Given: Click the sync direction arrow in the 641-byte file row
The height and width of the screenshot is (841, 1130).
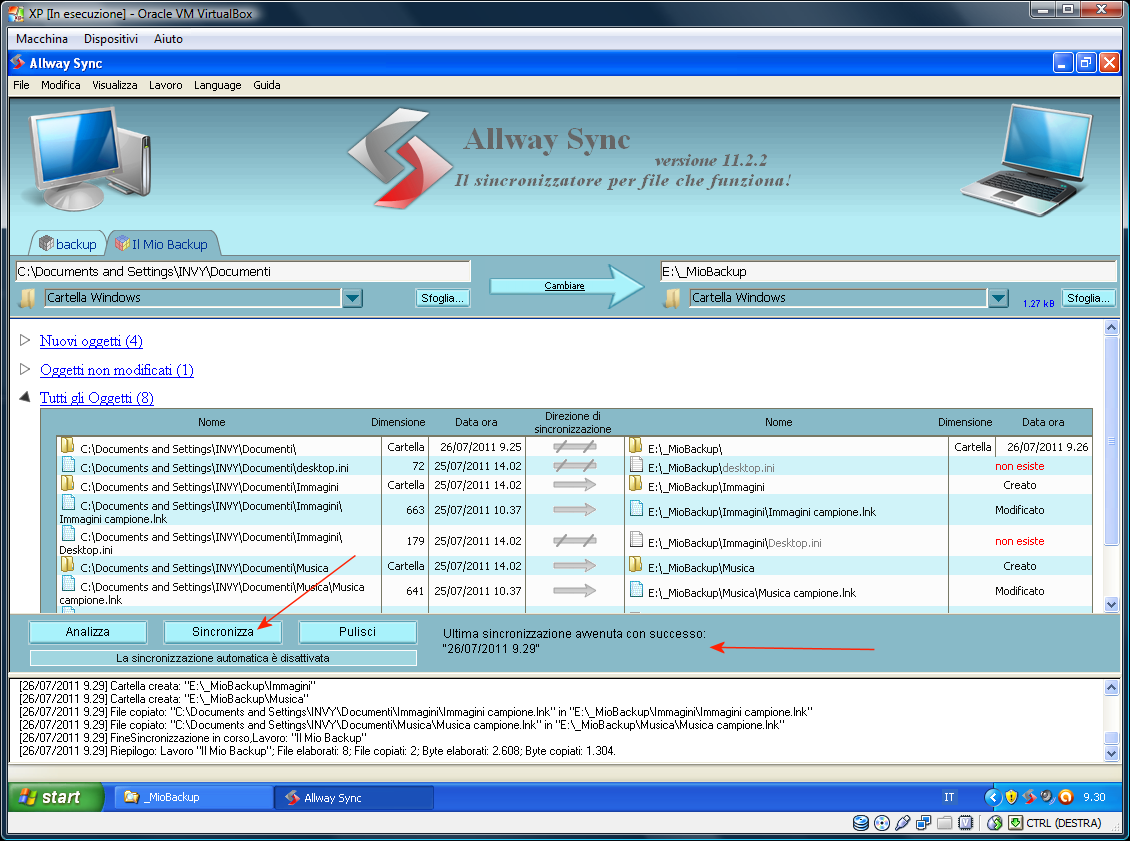Looking at the screenshot, I should tap(574, 591).
